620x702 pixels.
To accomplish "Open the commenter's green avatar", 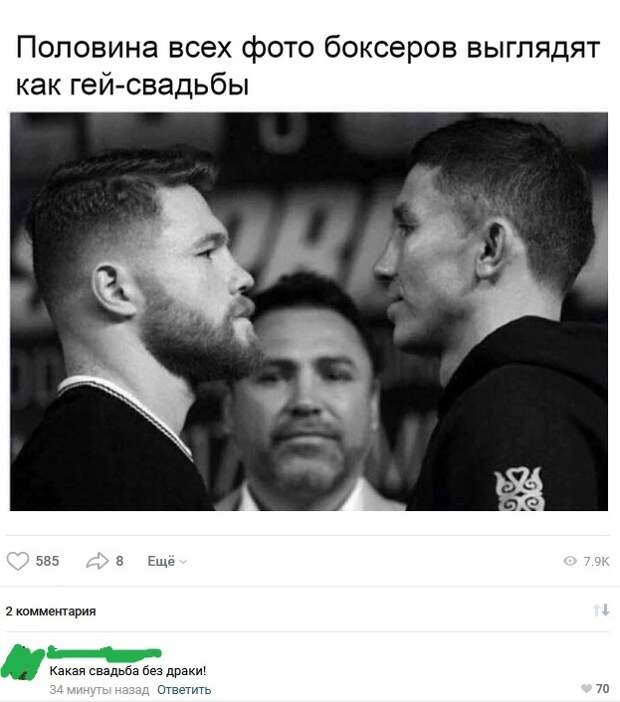I will [21, 663].
